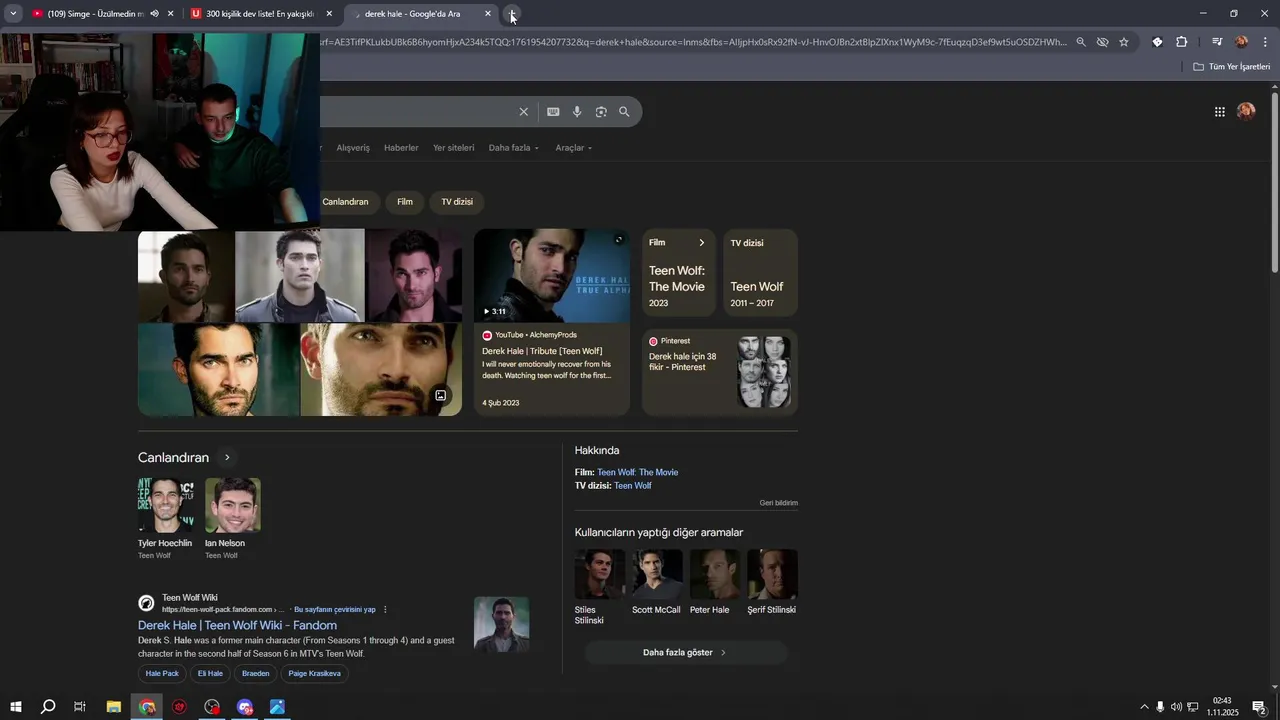Open the Pinterest Derek hale fikir result
Image resolution: width=1280 pixels, height=720 pixels.
point(720,372)
